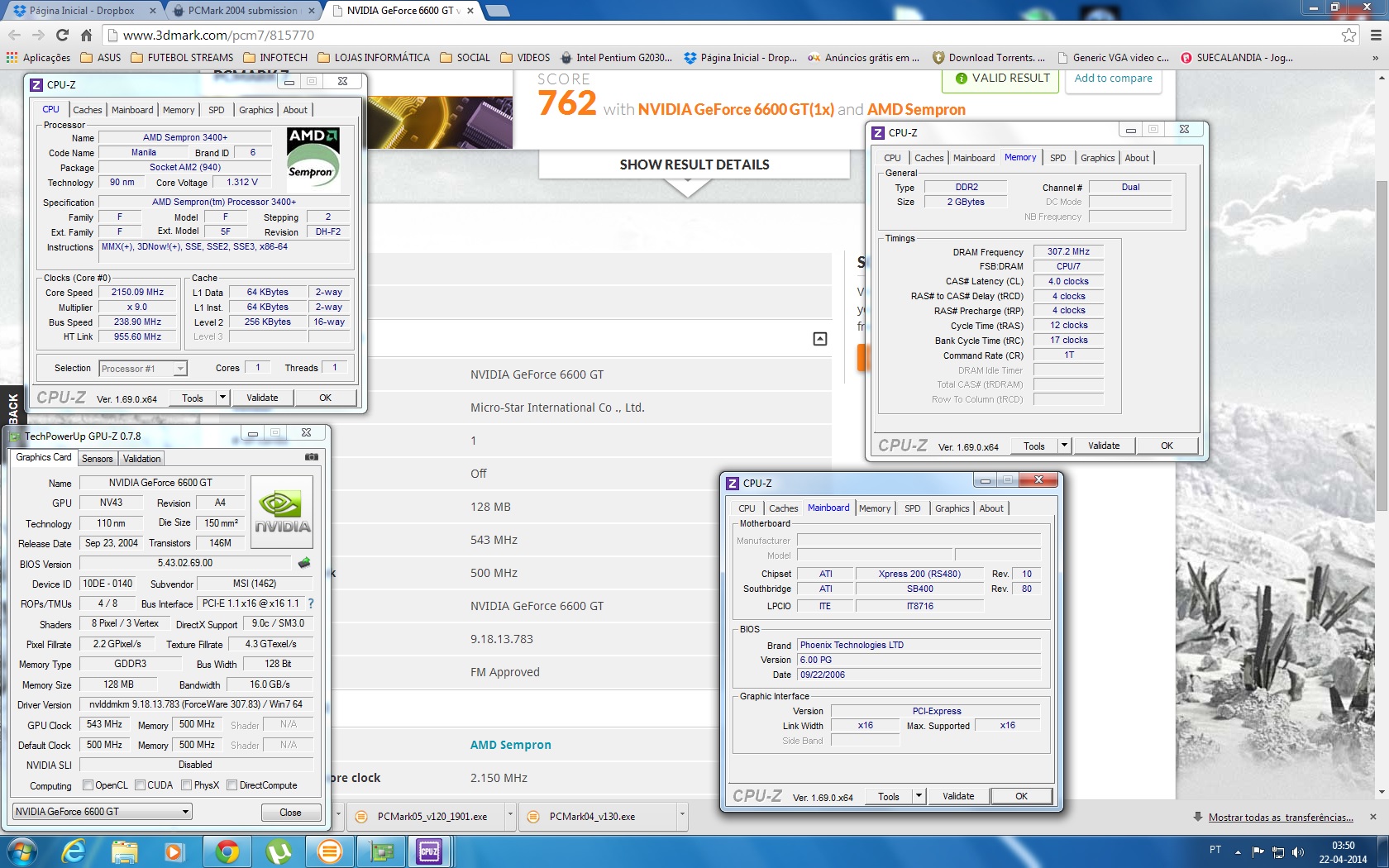Open PCMark05 download options arrow
Image resolution: width=1389 pixels, height=868 pixels.
pos(510,816)
